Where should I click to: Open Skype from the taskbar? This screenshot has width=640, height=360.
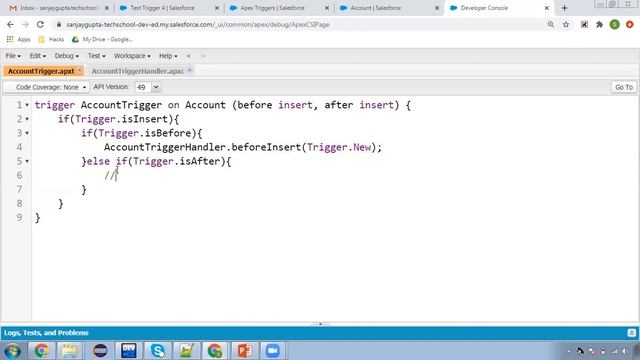(158, 351)
